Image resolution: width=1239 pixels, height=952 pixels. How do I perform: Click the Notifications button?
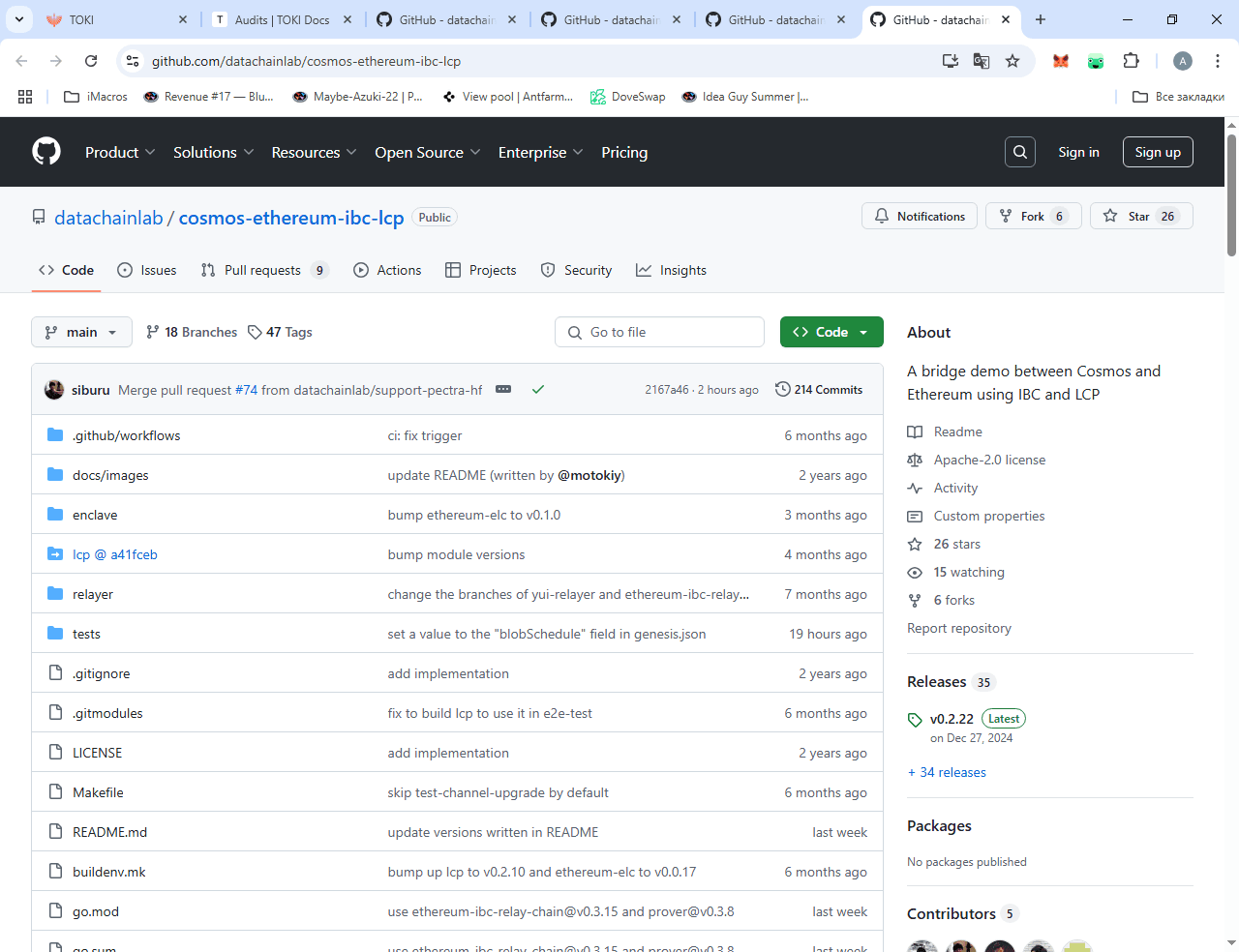point(920,216)
